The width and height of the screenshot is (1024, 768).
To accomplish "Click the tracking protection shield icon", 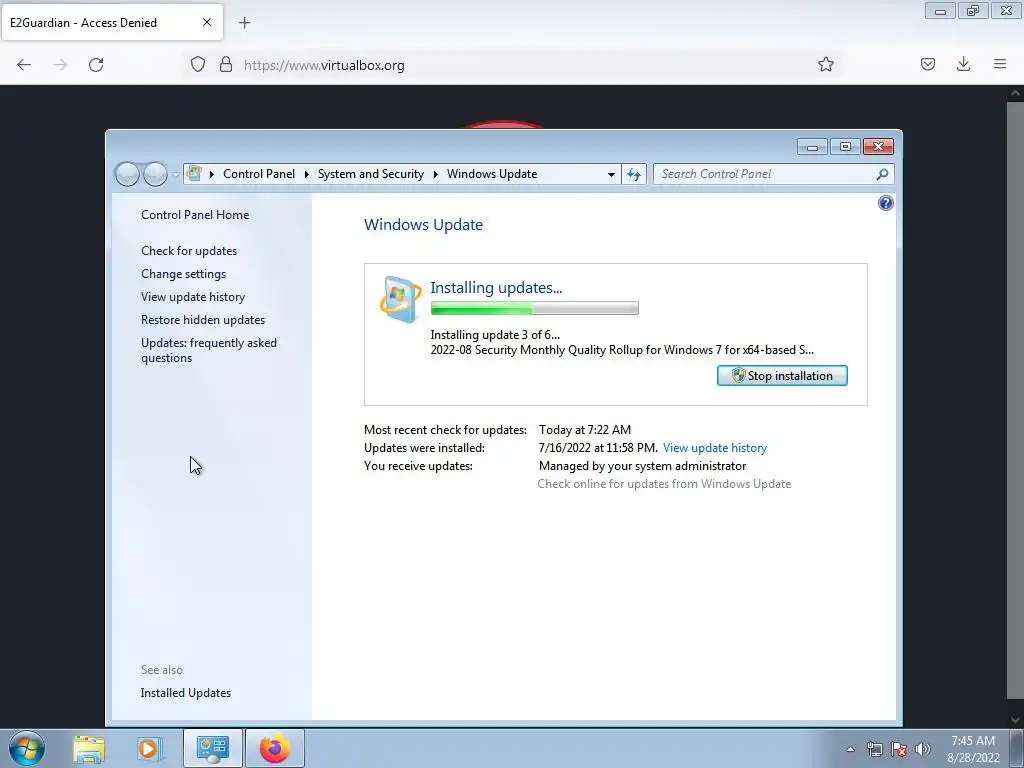I will [198, 65].
